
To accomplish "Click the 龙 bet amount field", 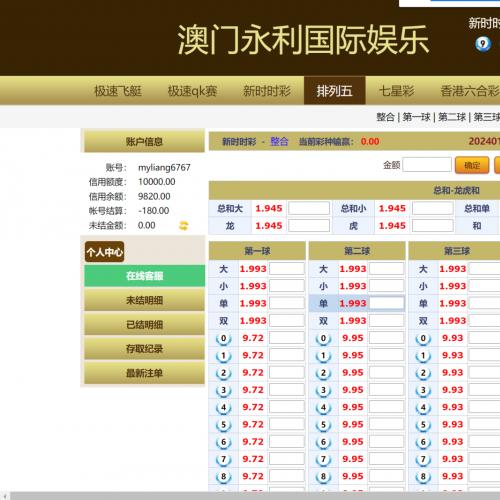I will [x=309, y=226].
